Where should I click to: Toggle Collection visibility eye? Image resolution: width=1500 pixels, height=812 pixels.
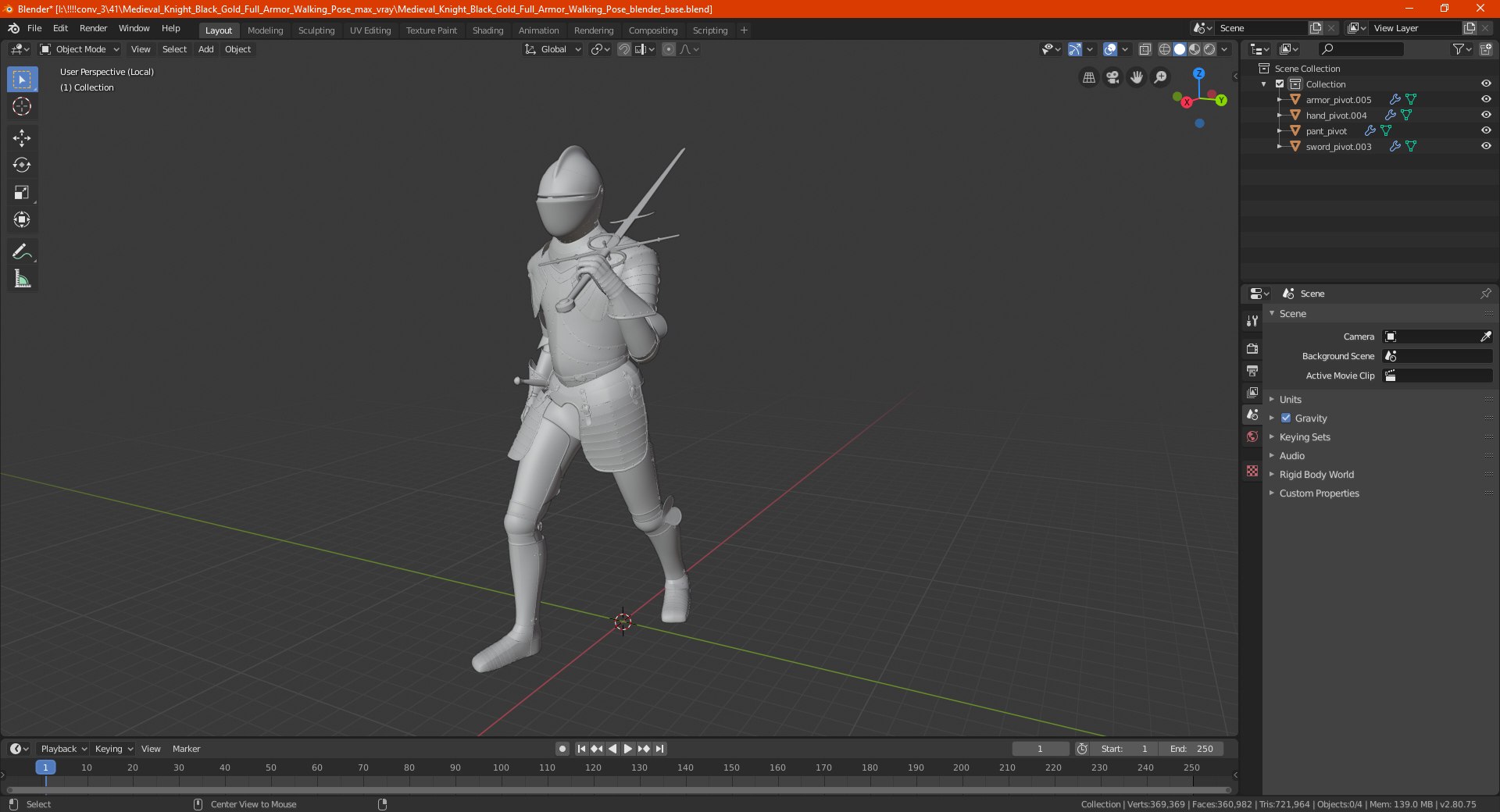tap(1486, 84)
